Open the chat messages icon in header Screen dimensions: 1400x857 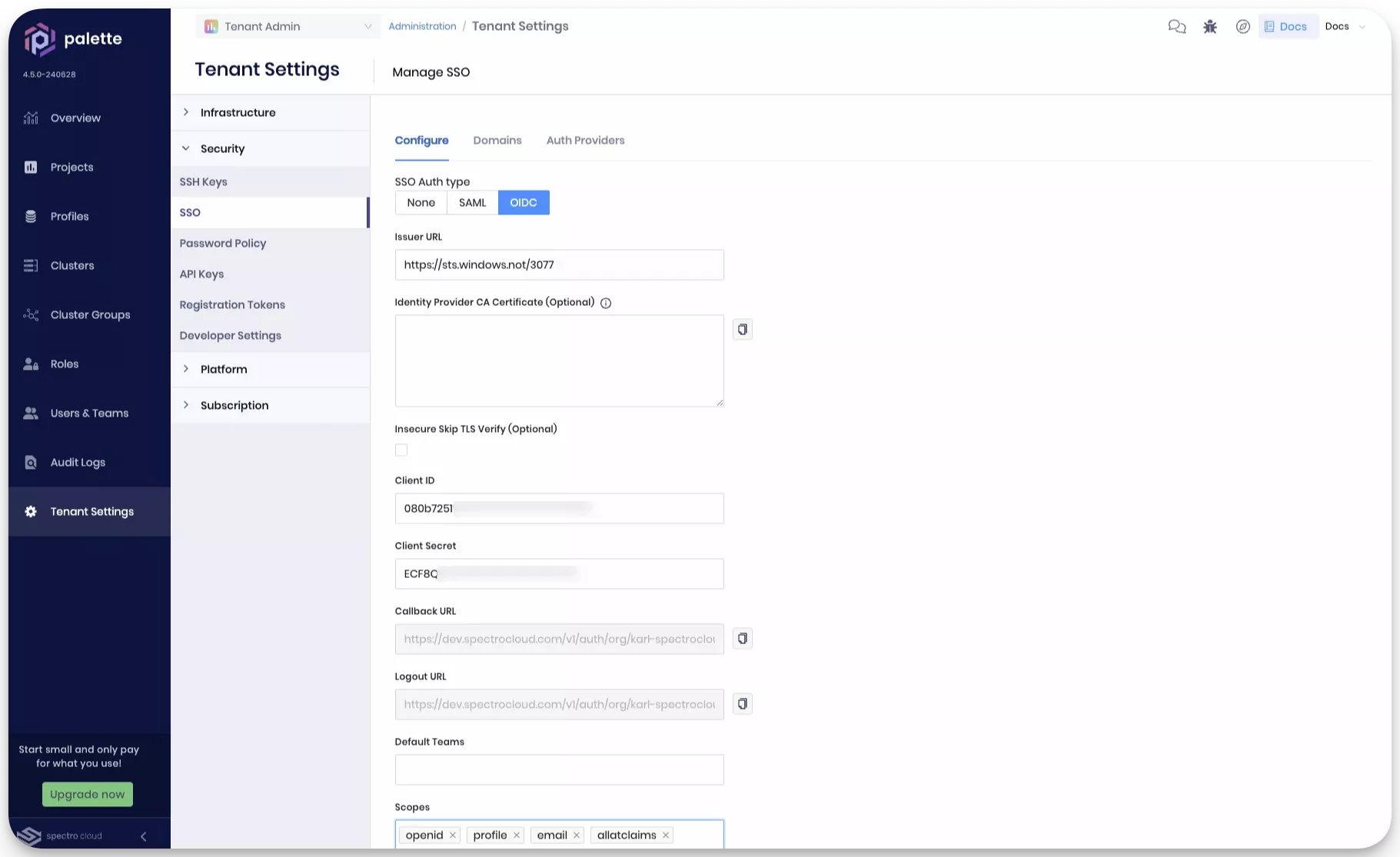[x=1176, y=27]
